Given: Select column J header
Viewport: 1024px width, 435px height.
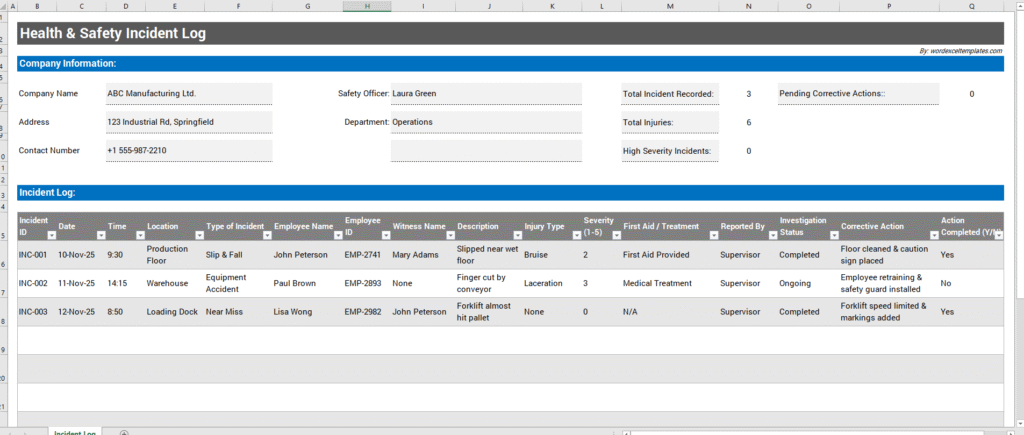Looking at the screenshot, I should click(x=488, y=6).
